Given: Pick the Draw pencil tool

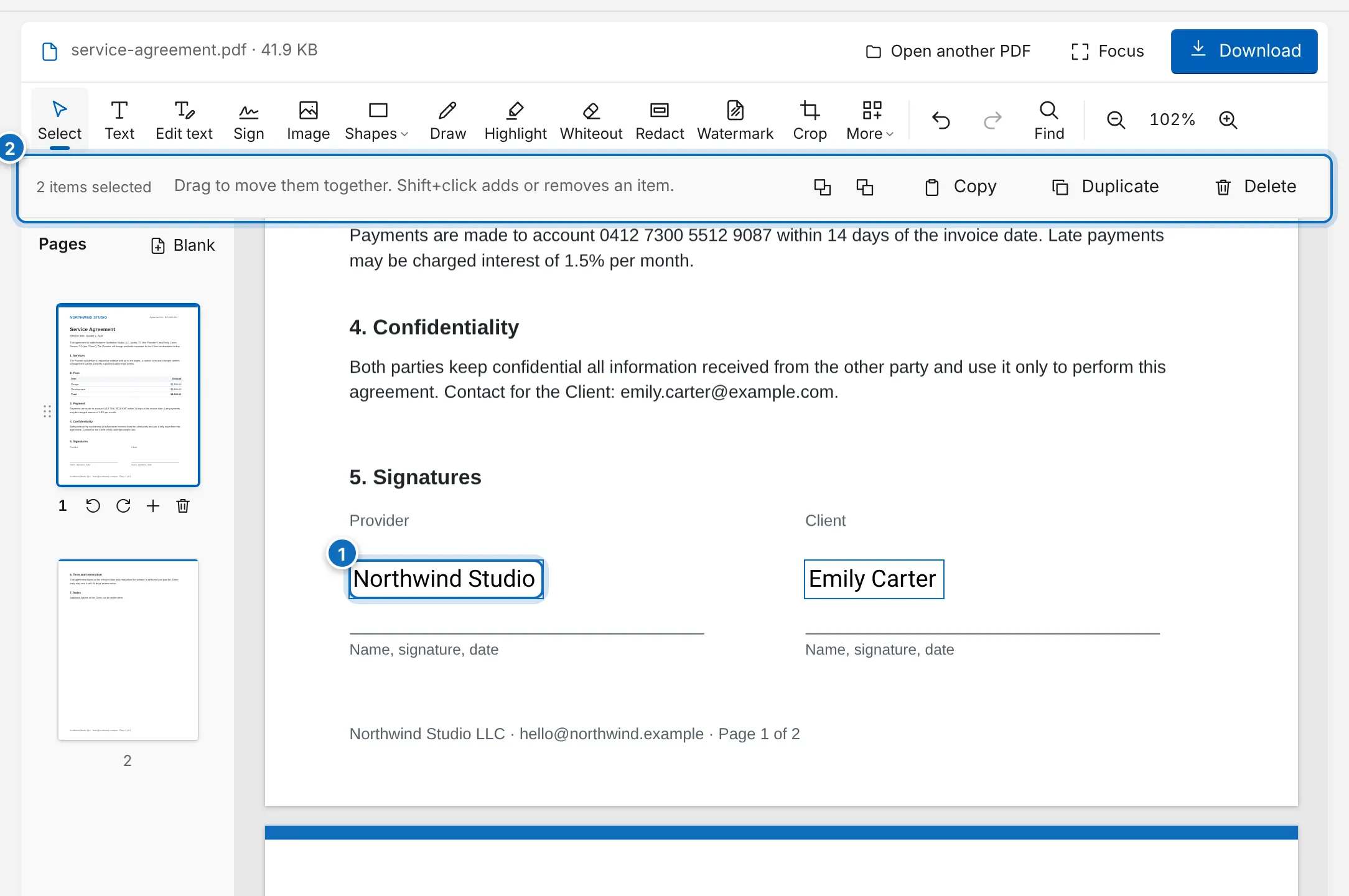Looking at the screenshot, I should (x=448, y=119).
